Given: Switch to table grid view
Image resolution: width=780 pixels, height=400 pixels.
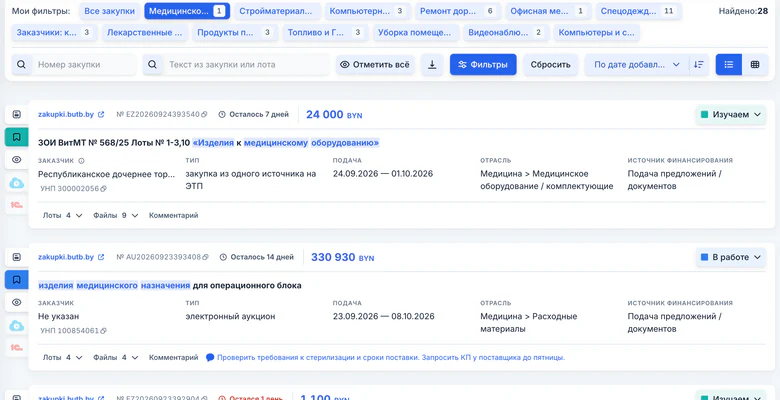Looking at the screenshot, I should 755,65.
